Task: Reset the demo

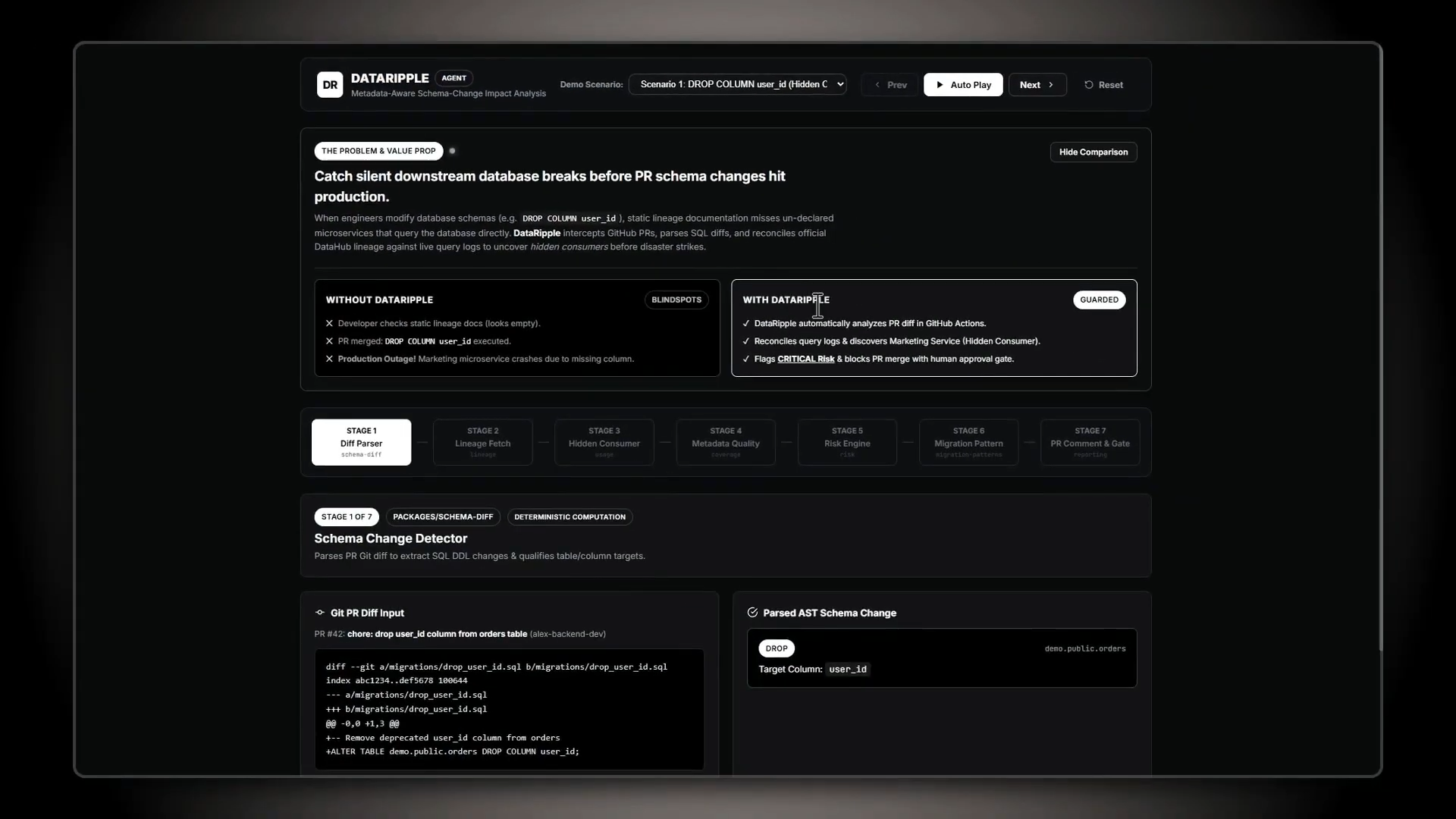Action: point(1103,85)
